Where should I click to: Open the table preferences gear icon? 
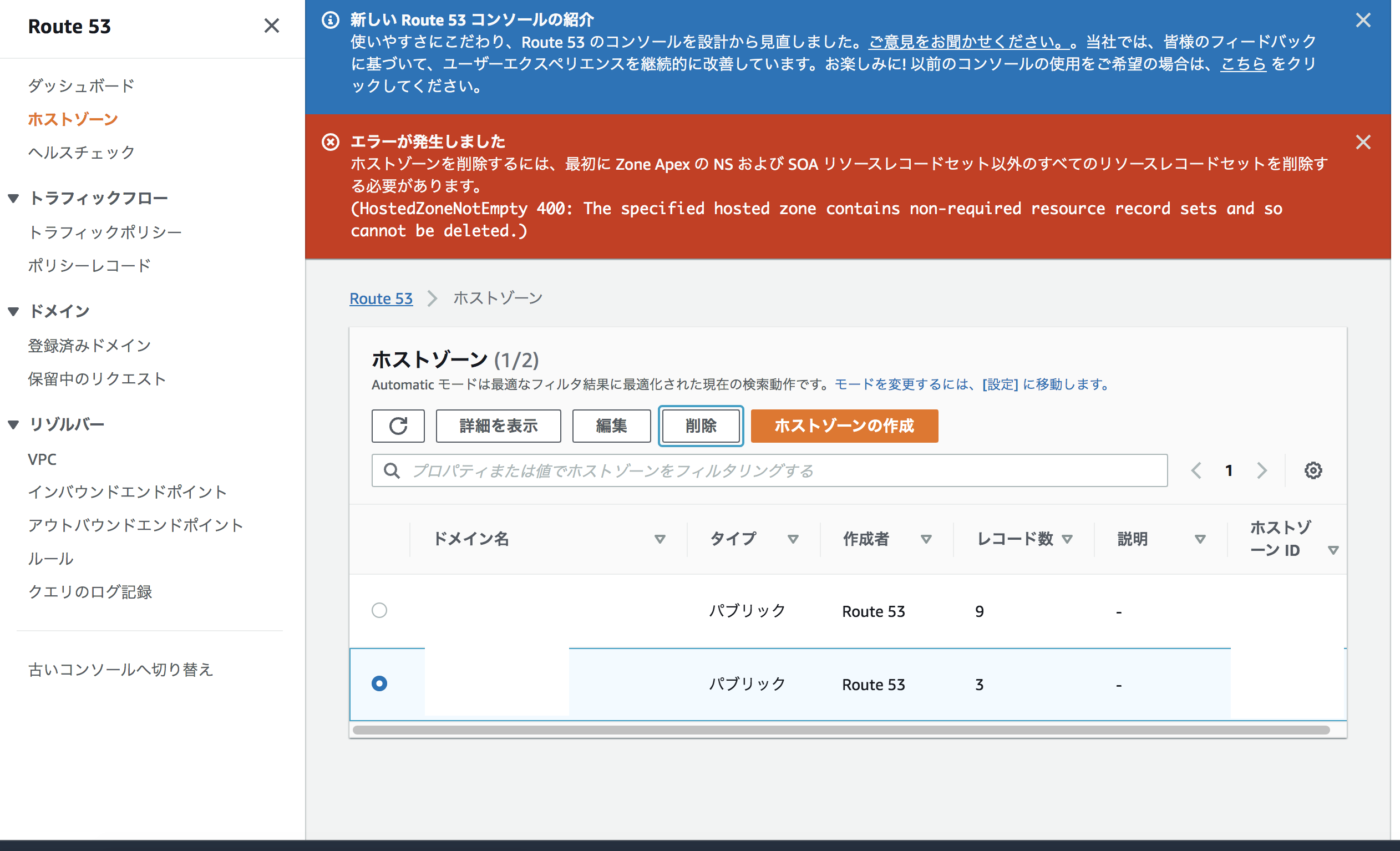[x=1312, y=470]
